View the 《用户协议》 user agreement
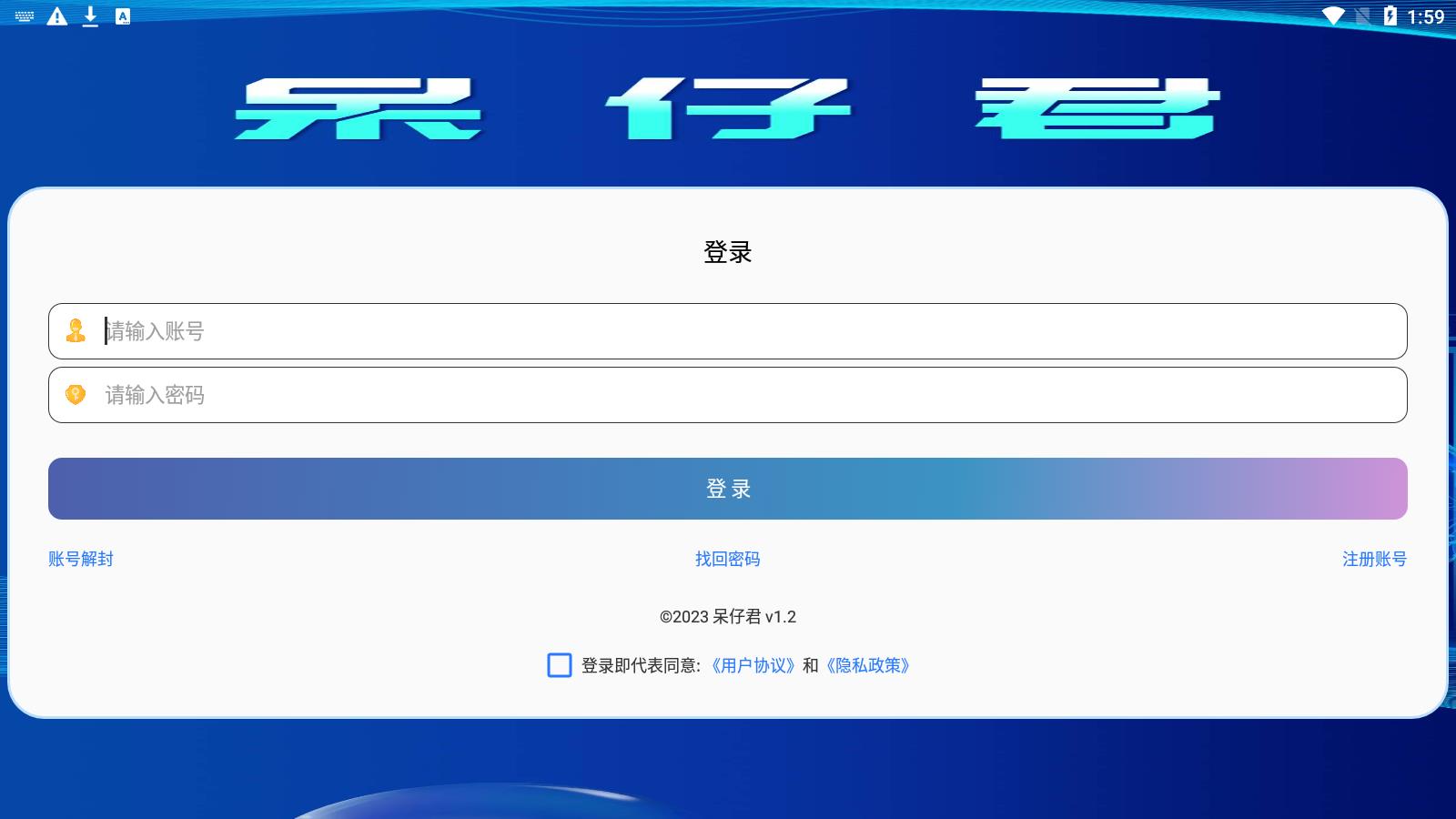 click(x=752, y=666)
